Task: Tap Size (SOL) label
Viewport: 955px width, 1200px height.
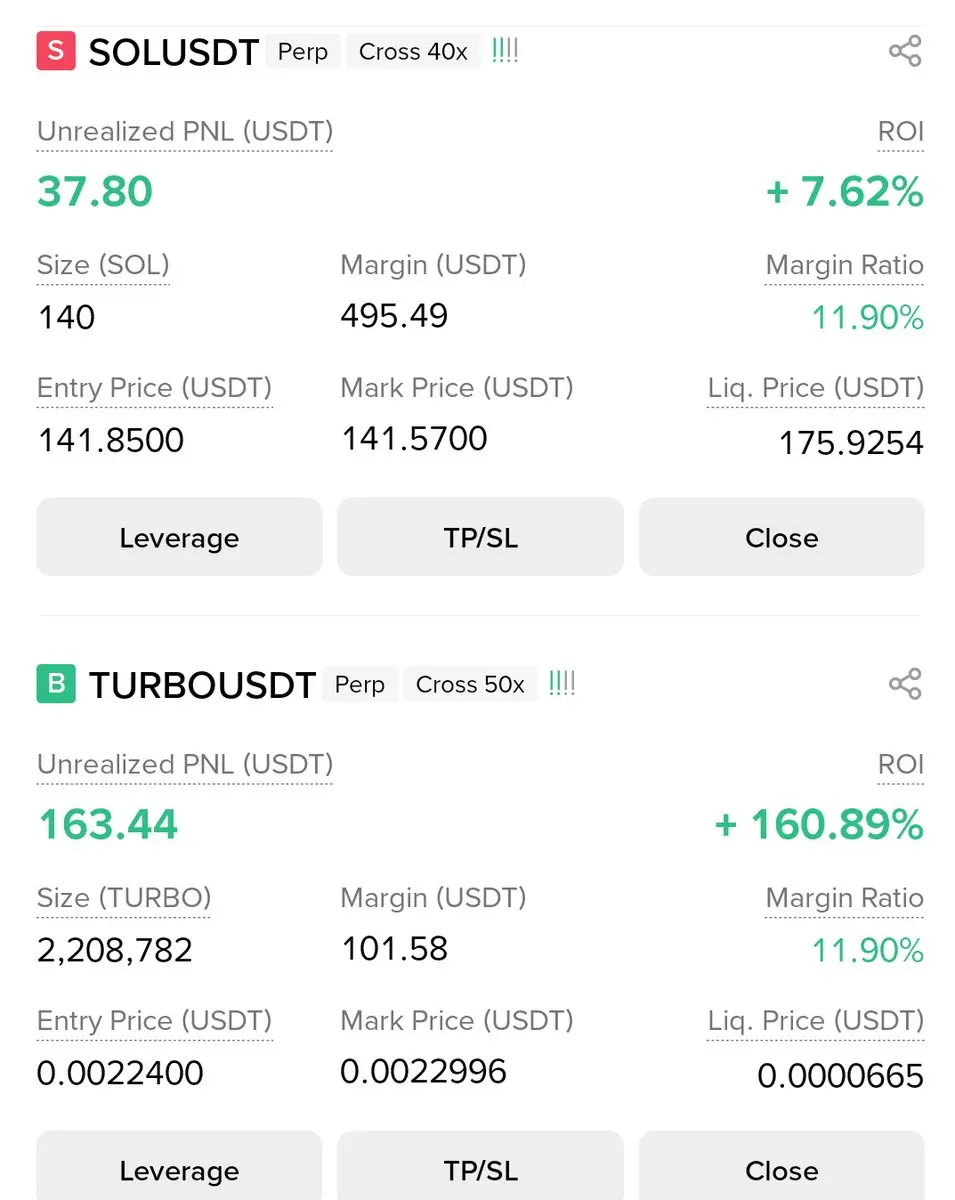Action: point(103,266)
